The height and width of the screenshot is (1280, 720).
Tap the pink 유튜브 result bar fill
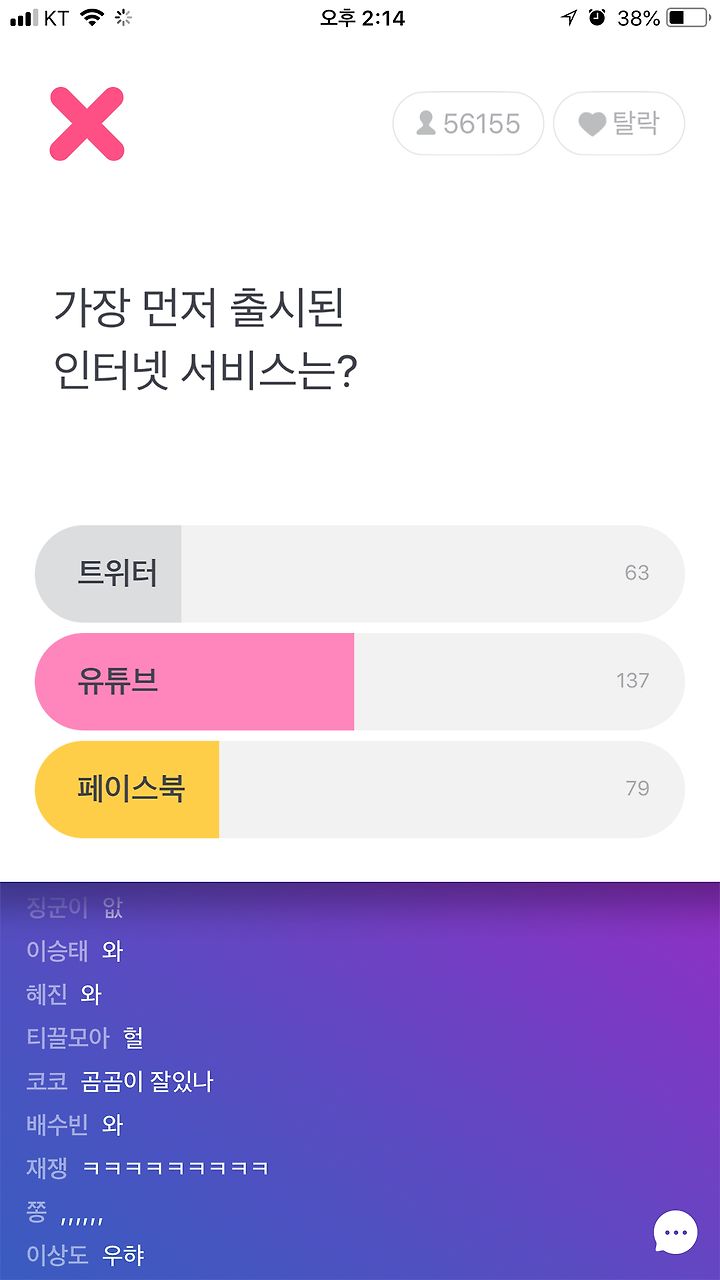pos(195,681)
